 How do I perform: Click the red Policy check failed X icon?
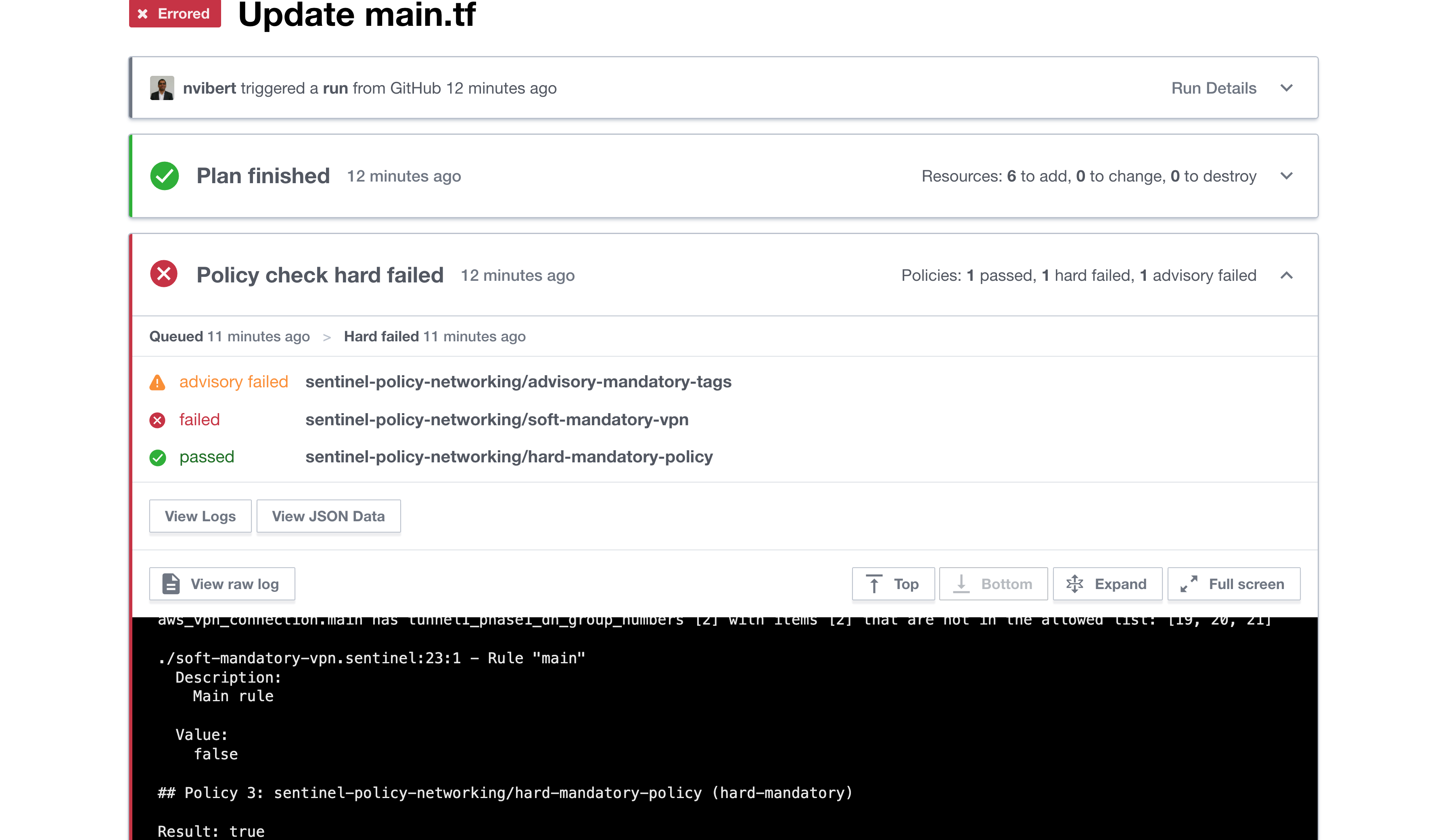click(164, 274)
